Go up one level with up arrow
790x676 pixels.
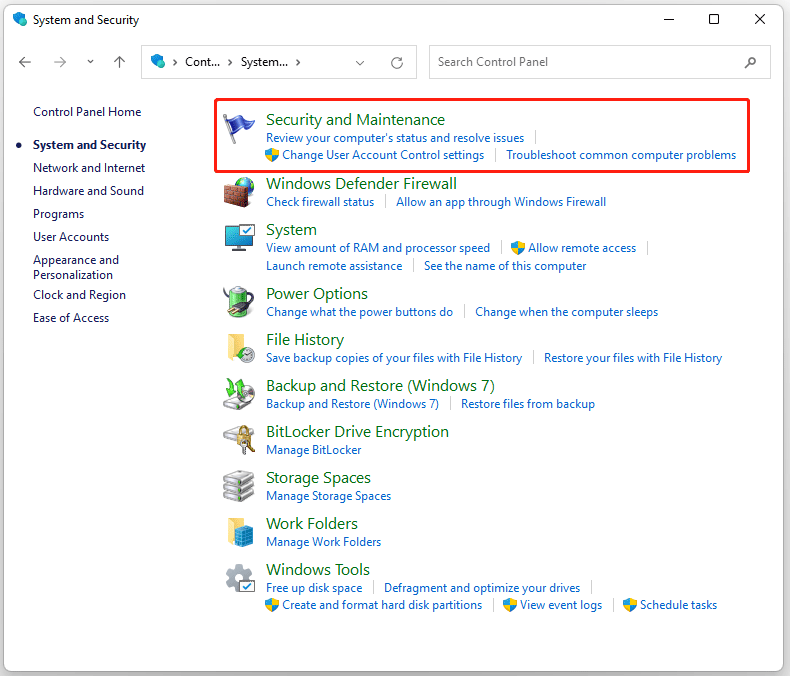(119, 62)
